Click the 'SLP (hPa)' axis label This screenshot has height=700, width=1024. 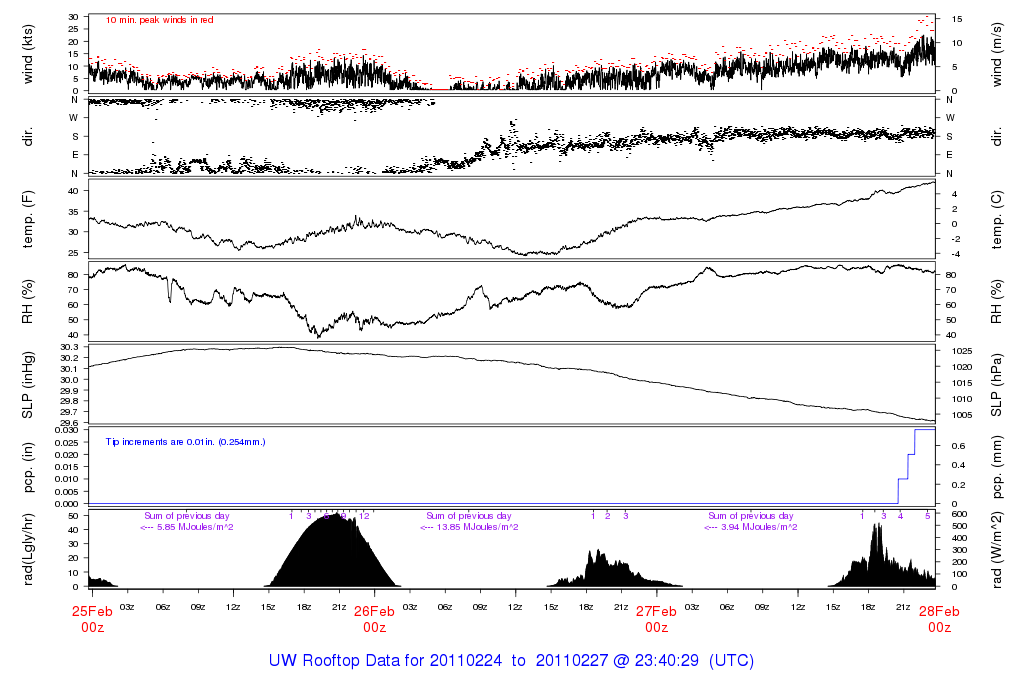coord(997,385)
